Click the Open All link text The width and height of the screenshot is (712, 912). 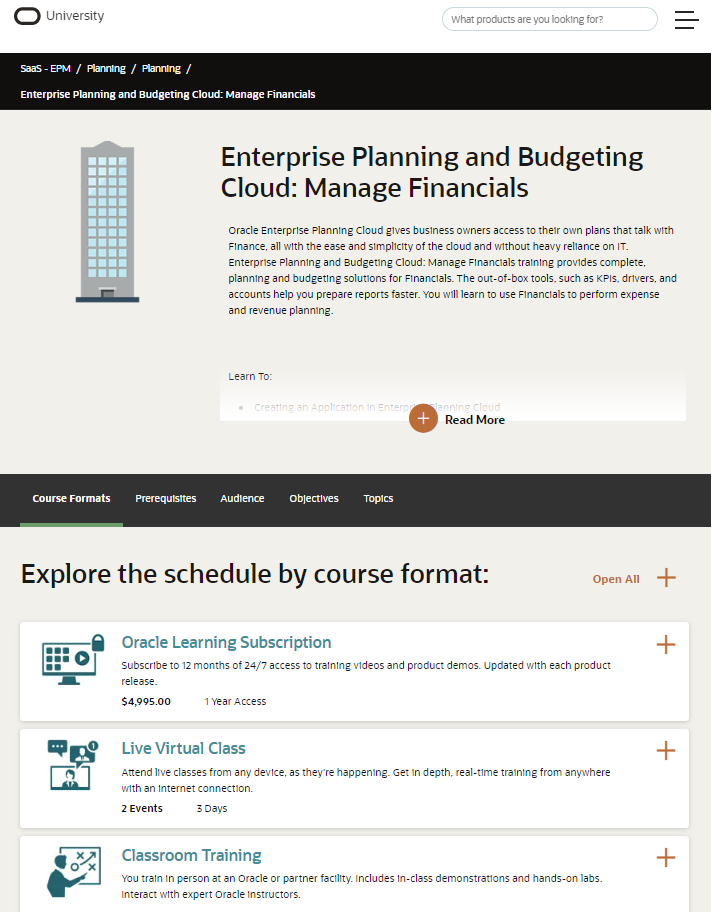click(616, 579)
